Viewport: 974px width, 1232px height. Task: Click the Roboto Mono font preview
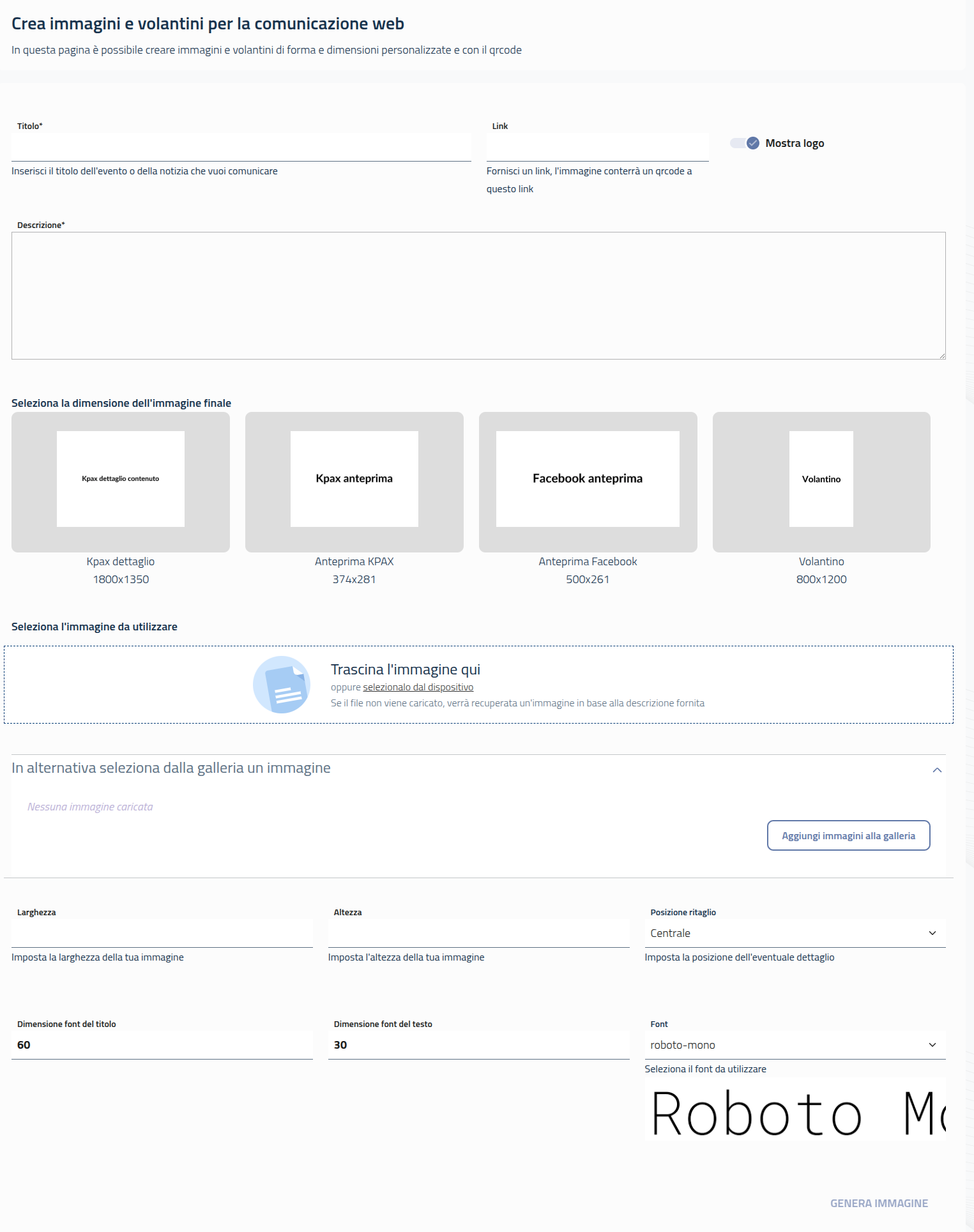click(795, 1113)
